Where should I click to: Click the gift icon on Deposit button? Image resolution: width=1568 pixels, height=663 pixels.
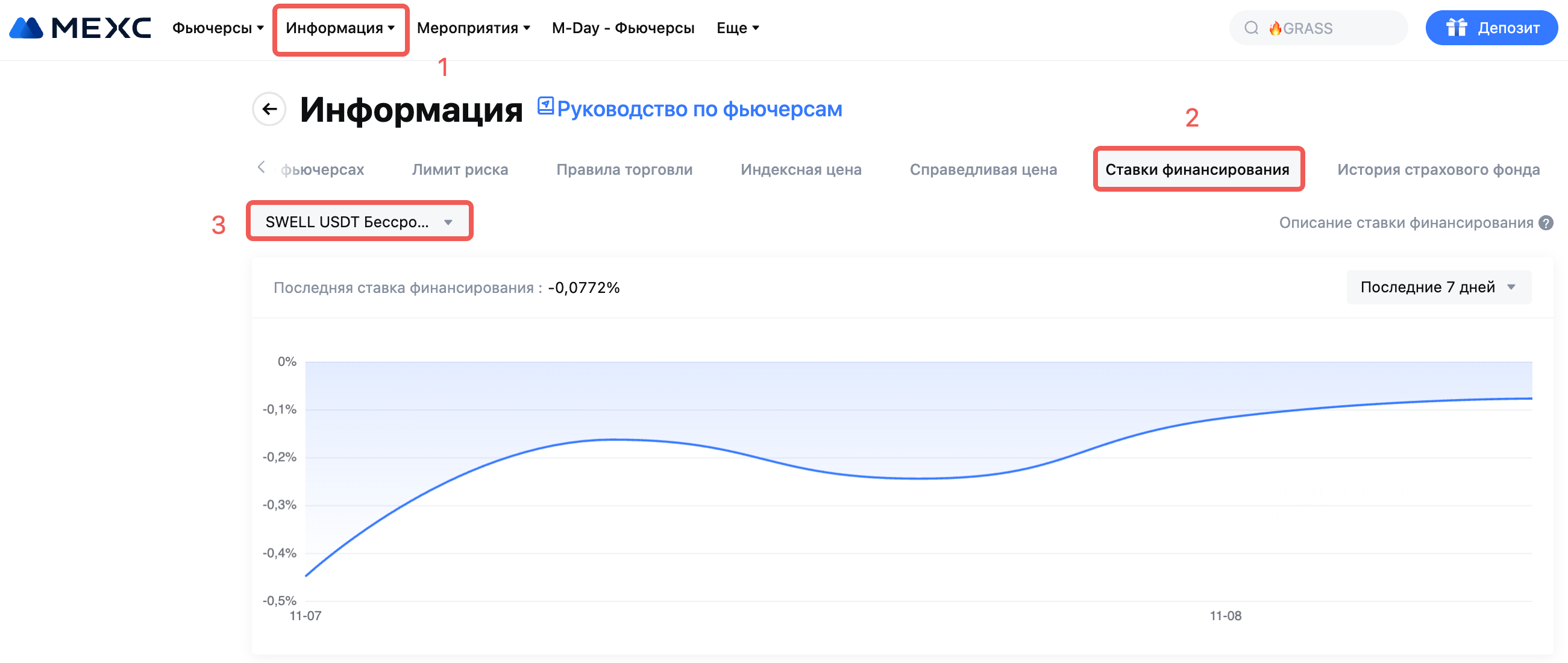1457,28
